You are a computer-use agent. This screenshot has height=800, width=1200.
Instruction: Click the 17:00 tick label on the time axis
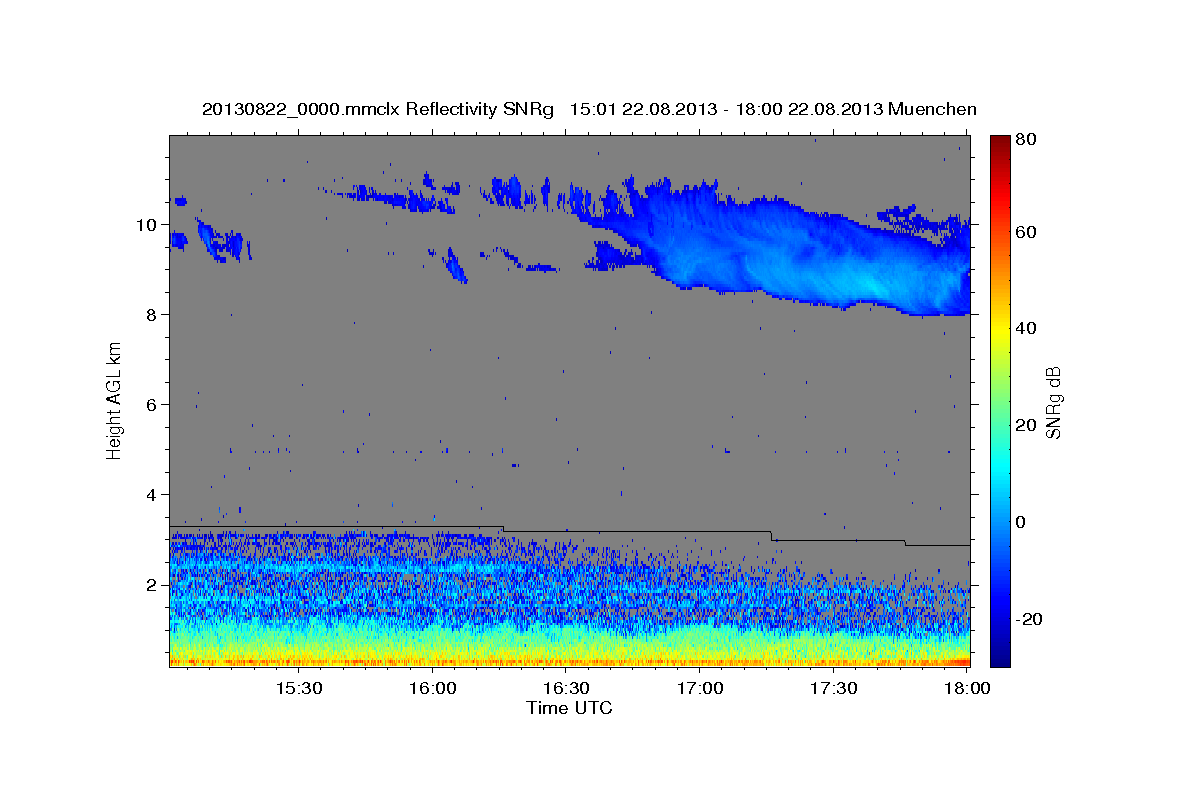[x=700, y=689]
